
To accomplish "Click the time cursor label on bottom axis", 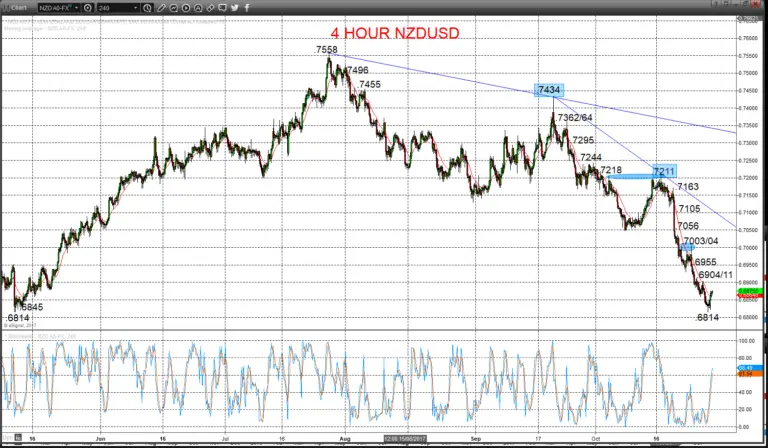I will 405,439.
